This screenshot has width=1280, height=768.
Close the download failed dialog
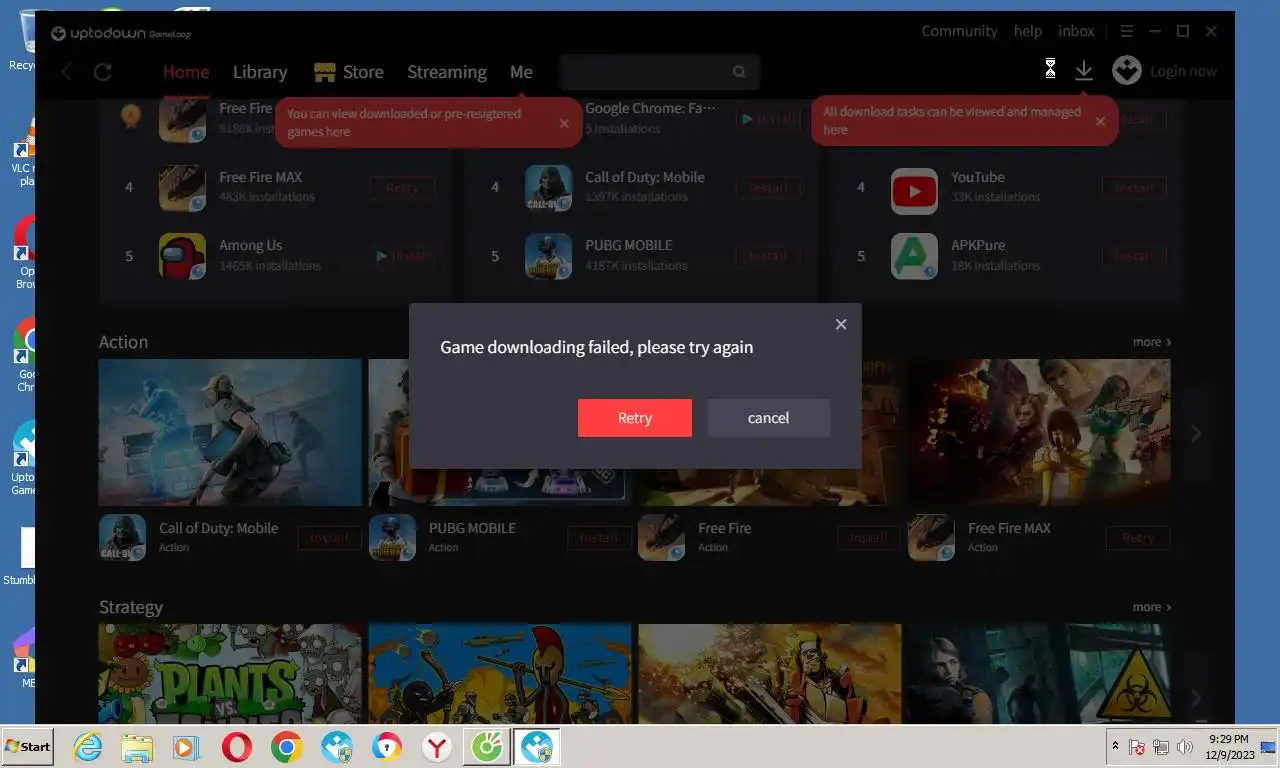pos(841,324)
